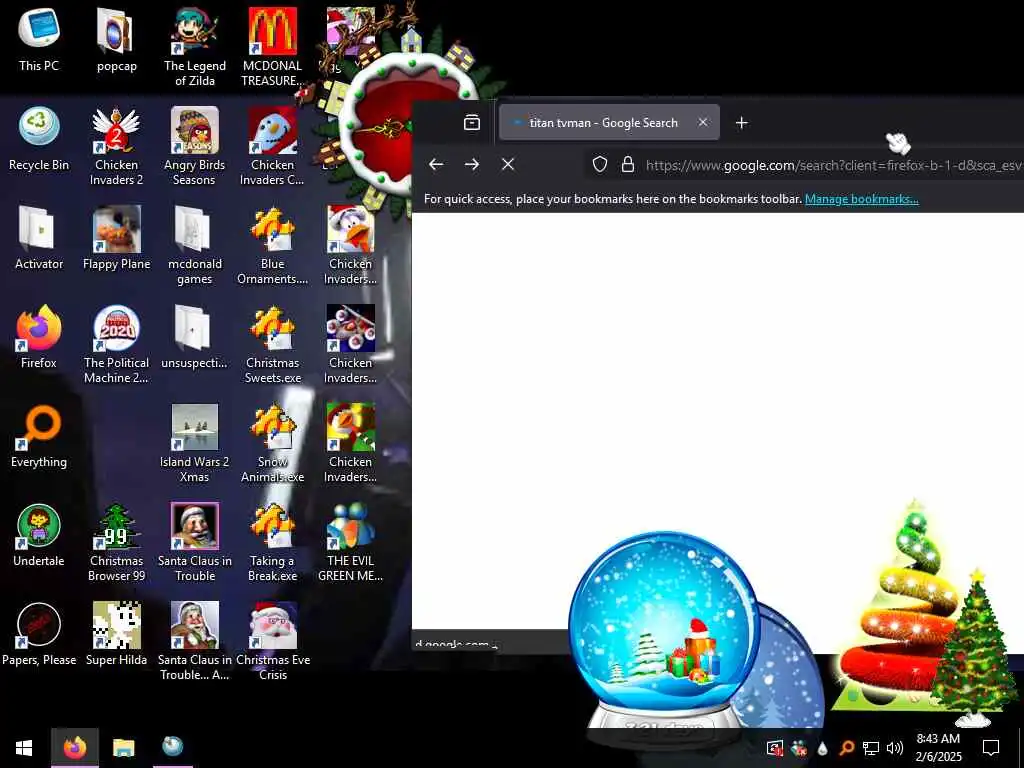Select the Firefox desktop shortcut
The width and height of the screenshot is (1024, 768).
[x=39, y=337]
